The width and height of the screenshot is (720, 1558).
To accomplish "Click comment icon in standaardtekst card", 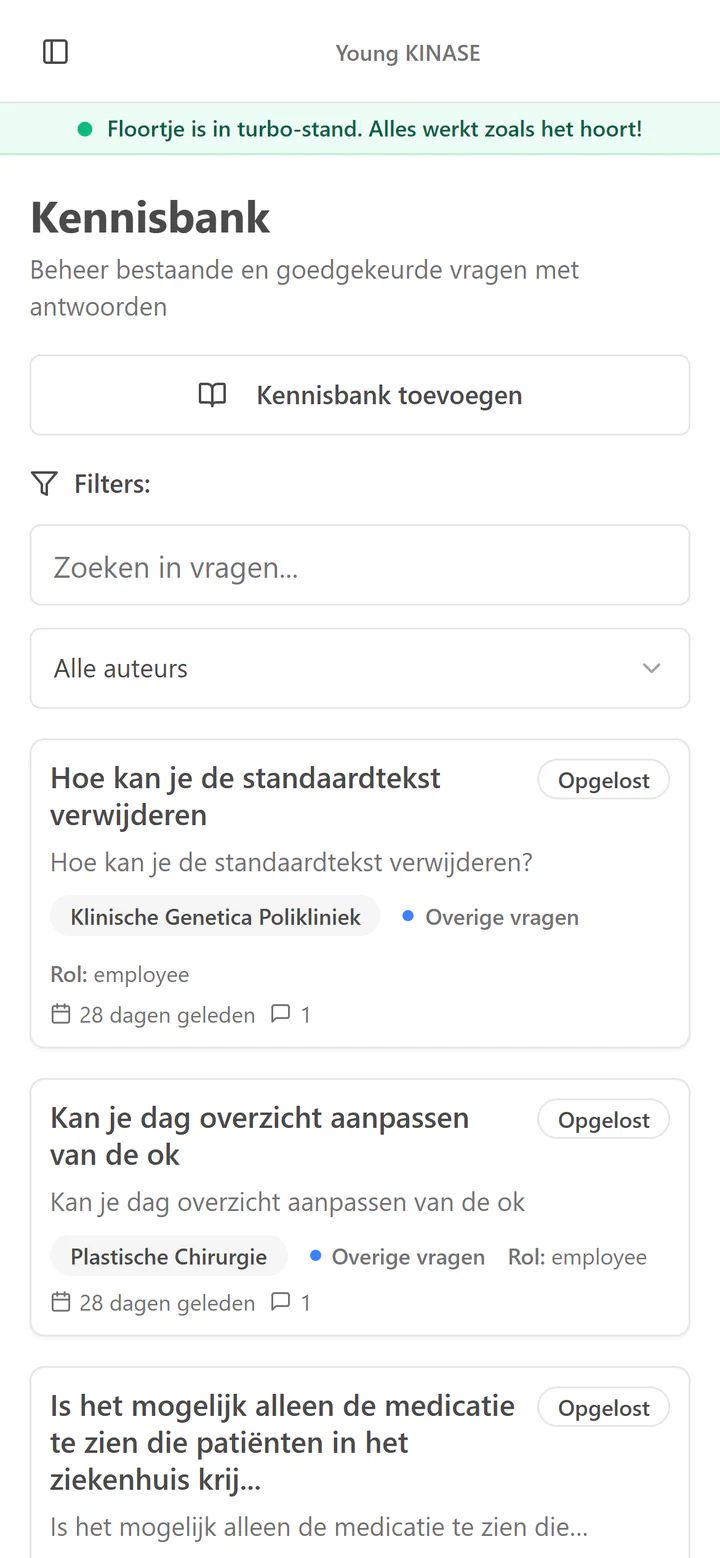I will pyautogui.click(x=281, y=1014).
